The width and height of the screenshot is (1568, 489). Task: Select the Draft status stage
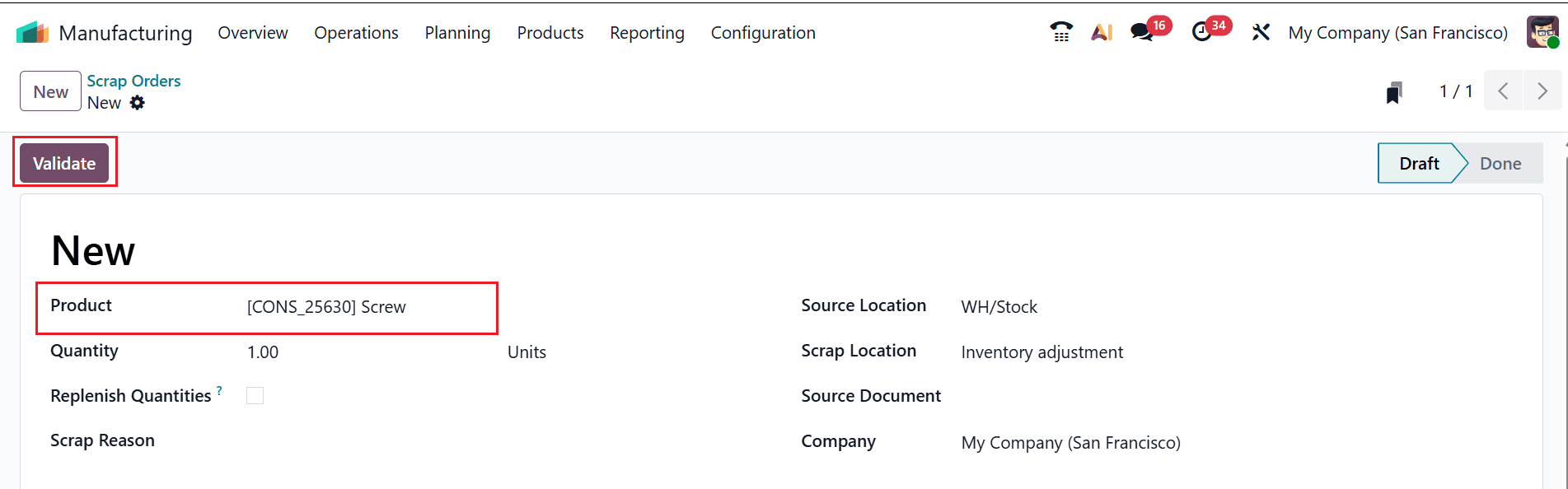(x=1419, y=163)
